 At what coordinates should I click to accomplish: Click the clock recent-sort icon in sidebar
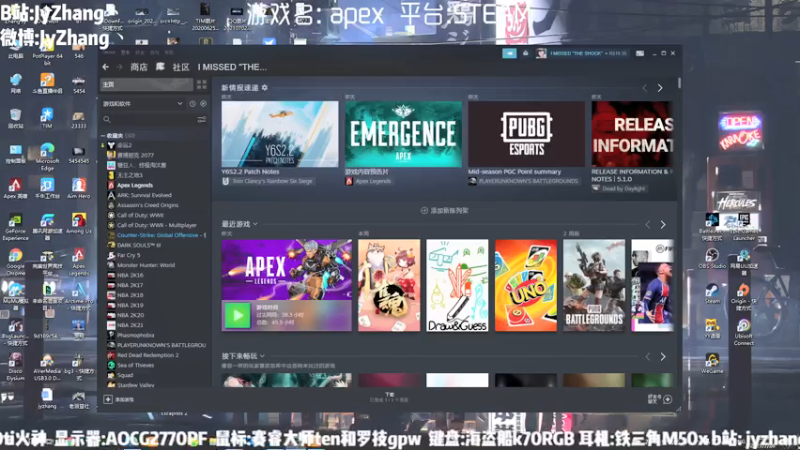point(192,104)
